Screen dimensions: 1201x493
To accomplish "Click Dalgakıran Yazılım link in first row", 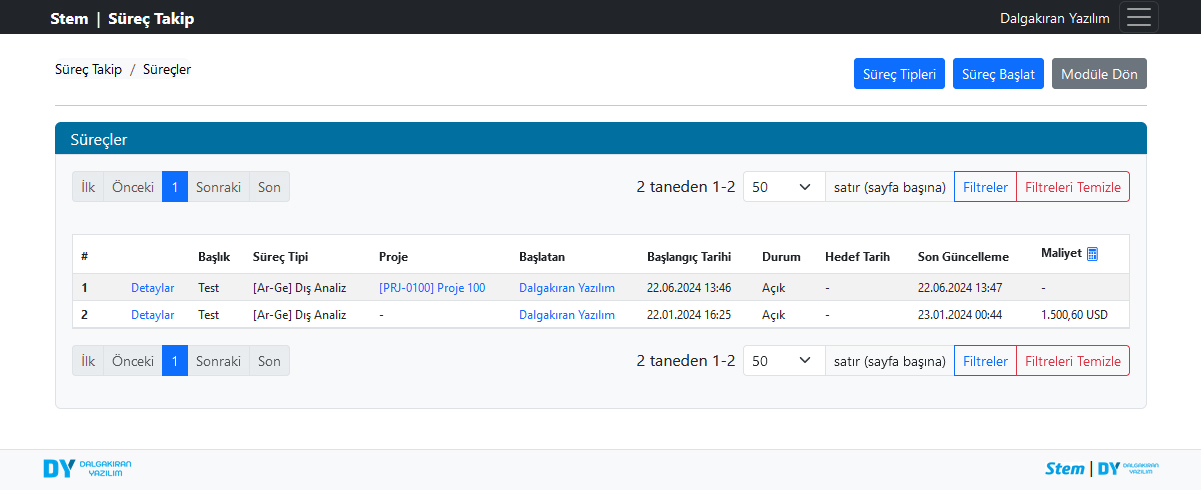I will [x=566, y=288].
